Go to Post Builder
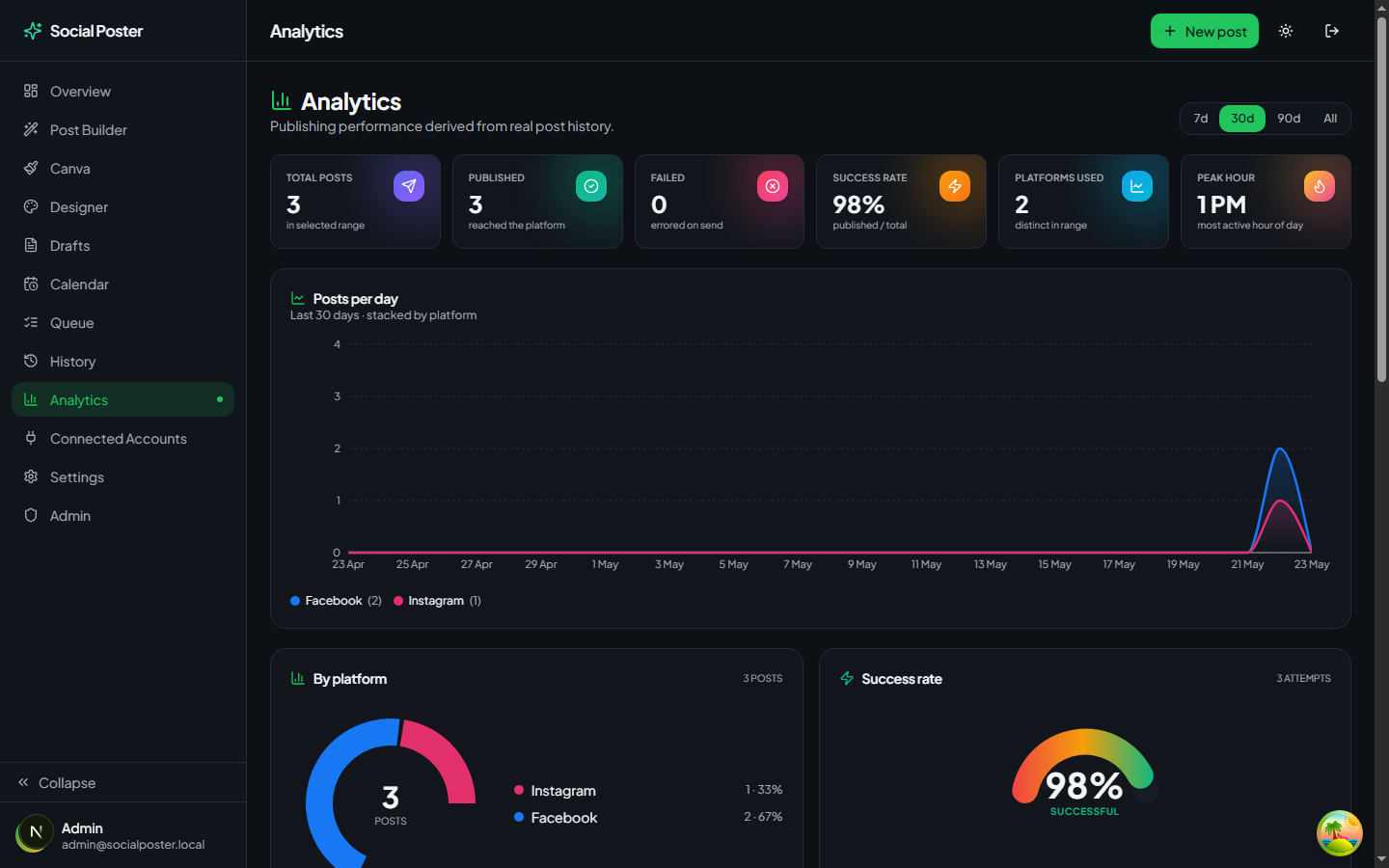Image resolution: width=1389 pixels, height=868 pixels. [x=123, y=129]
